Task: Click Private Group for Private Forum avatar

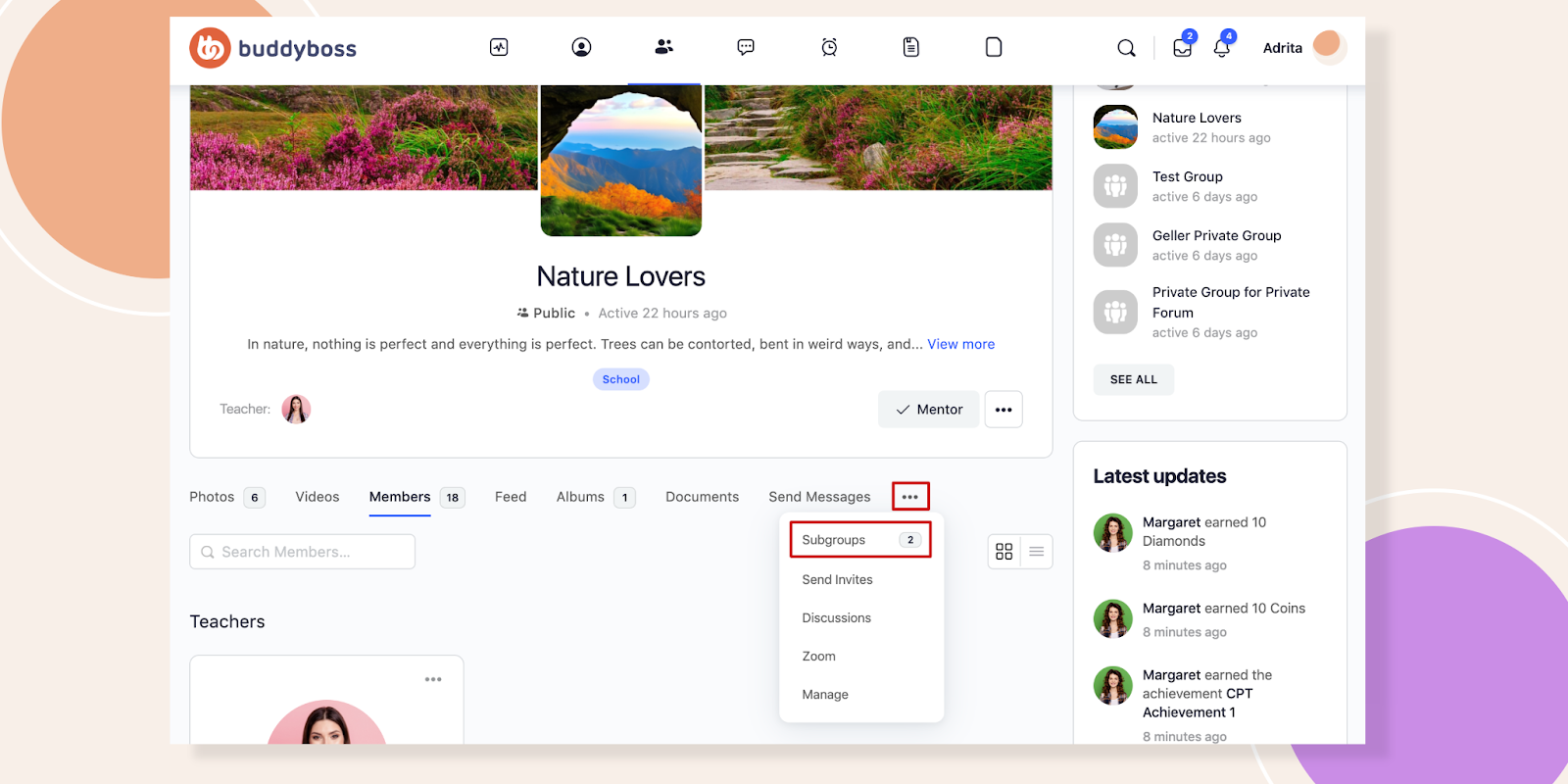Action: [1115, 313]
